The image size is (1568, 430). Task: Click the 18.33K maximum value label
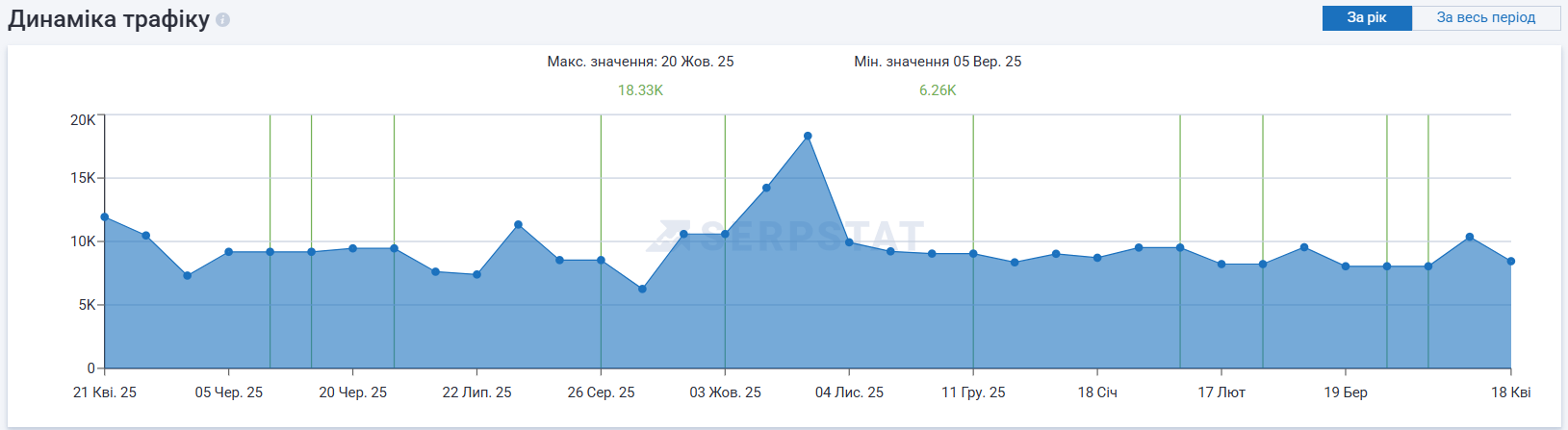tap(640, 90)
